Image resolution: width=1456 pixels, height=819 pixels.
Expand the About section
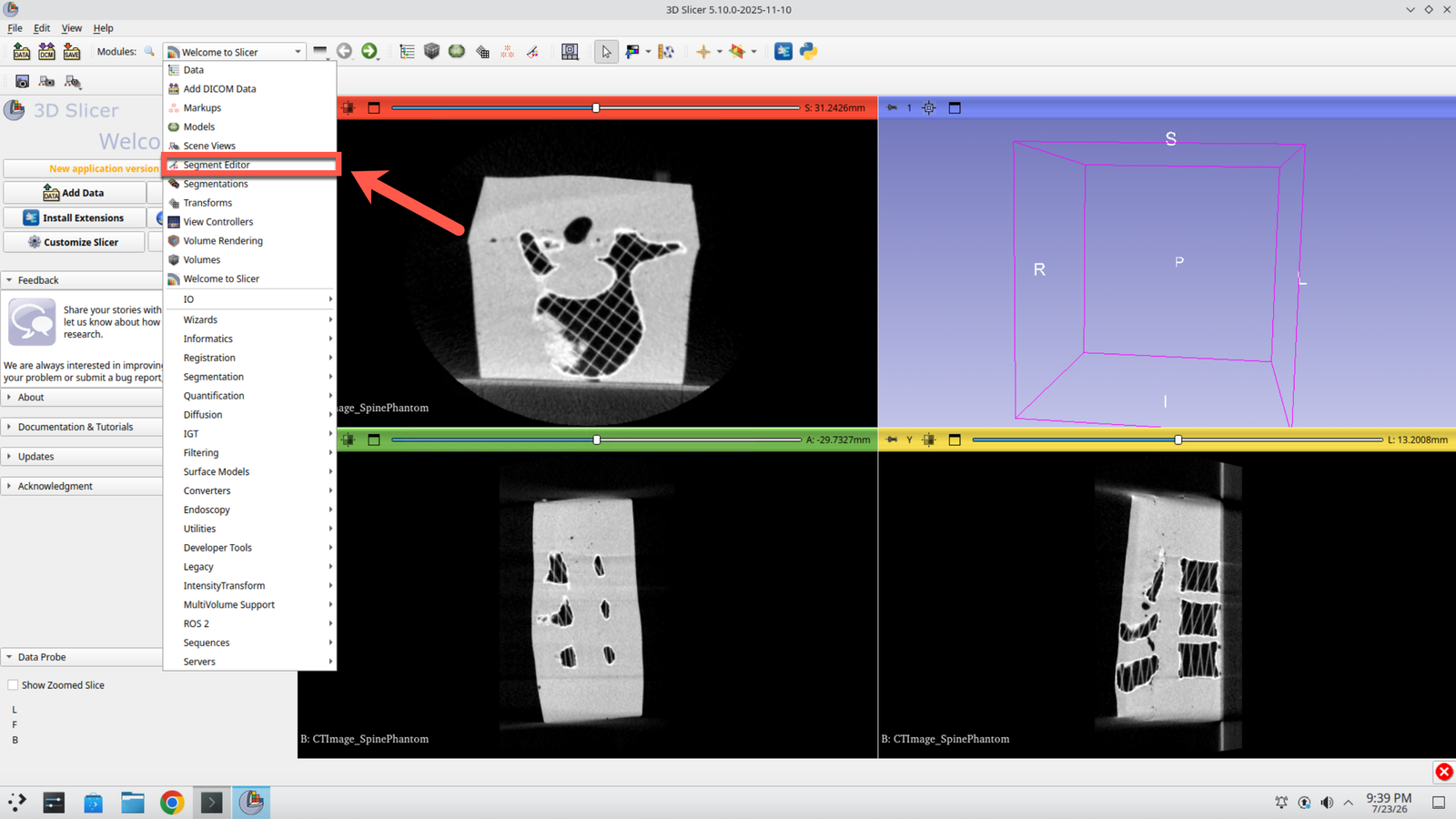tap(82, 398)
